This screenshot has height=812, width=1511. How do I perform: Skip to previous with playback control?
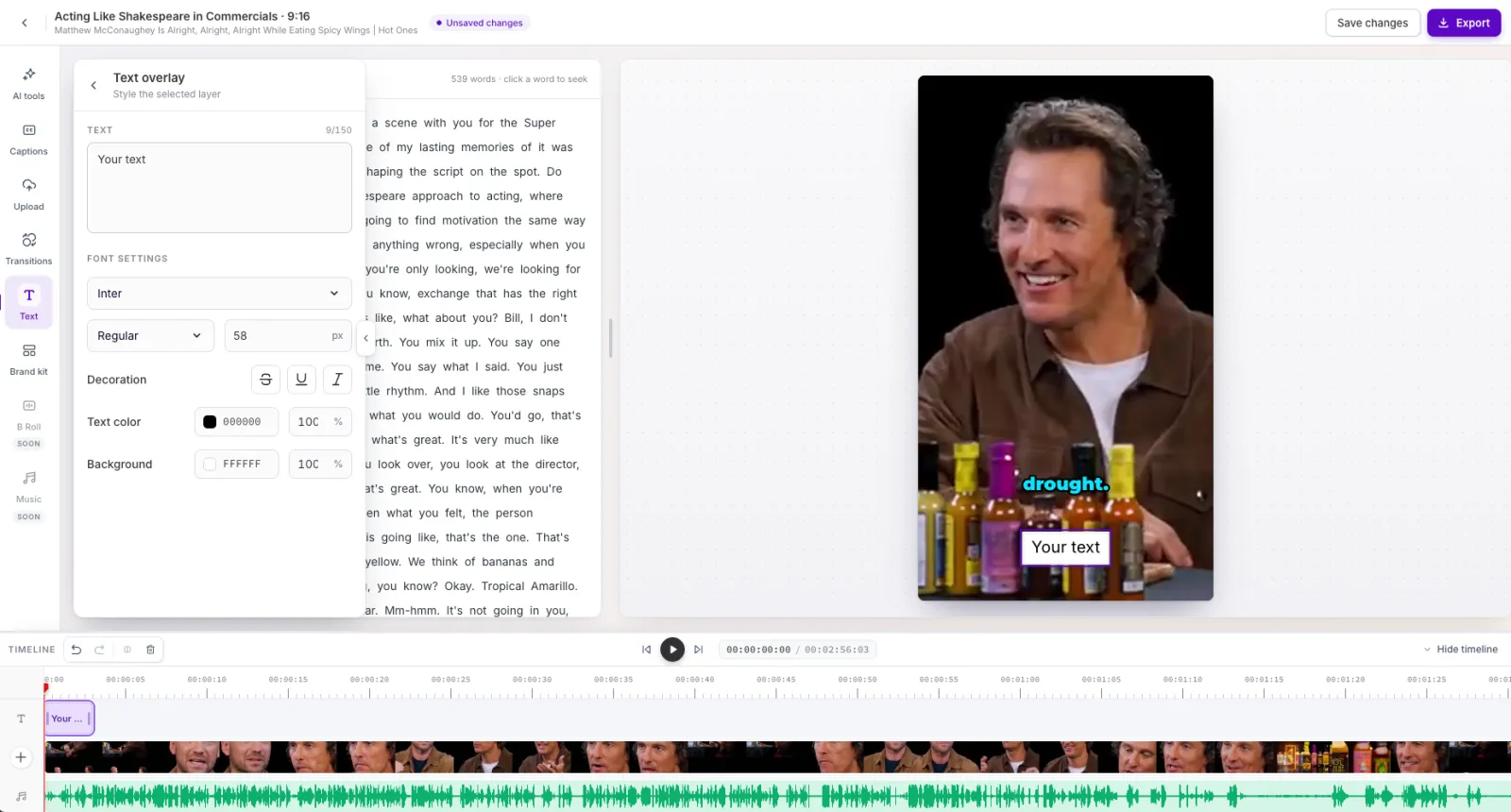click(x=646, y=650)
